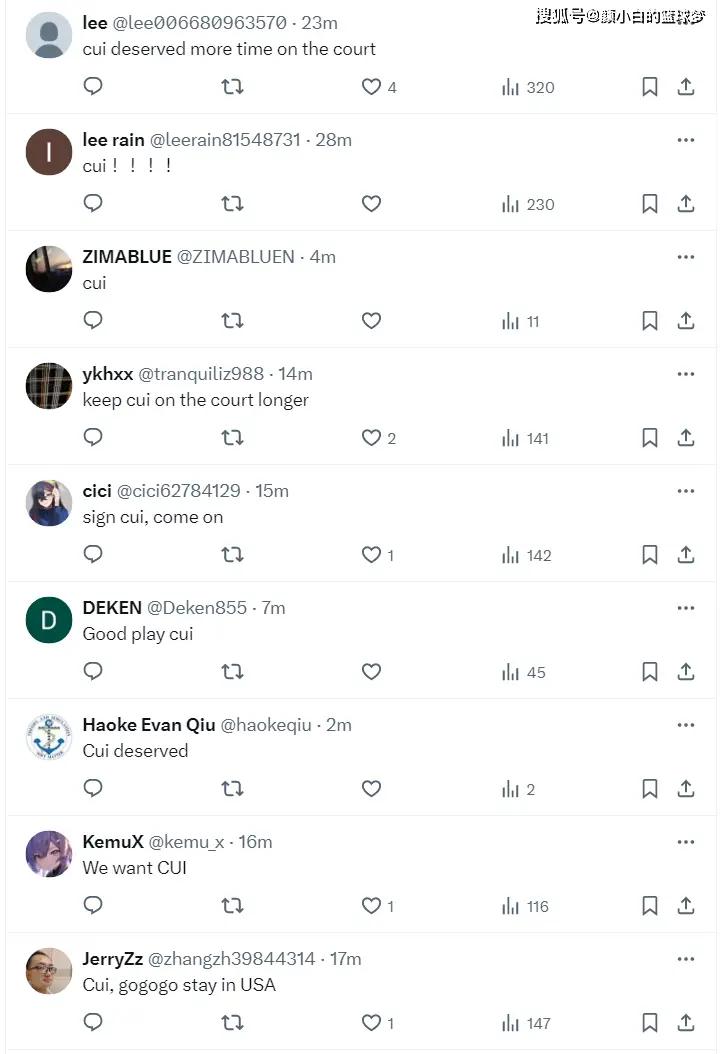The height and width of the screenshot is (1054, 720).
Task: Like lee's tweet with 4 likes
Action: pos(372,87)
